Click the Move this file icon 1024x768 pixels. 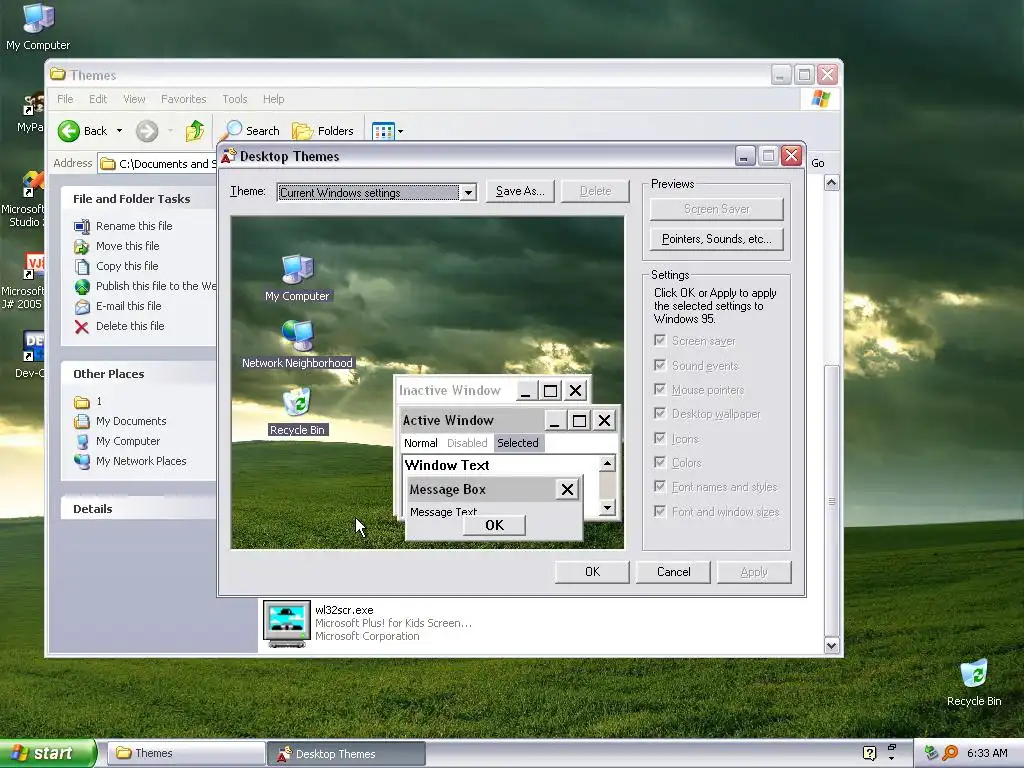click(x=82, y=246)
